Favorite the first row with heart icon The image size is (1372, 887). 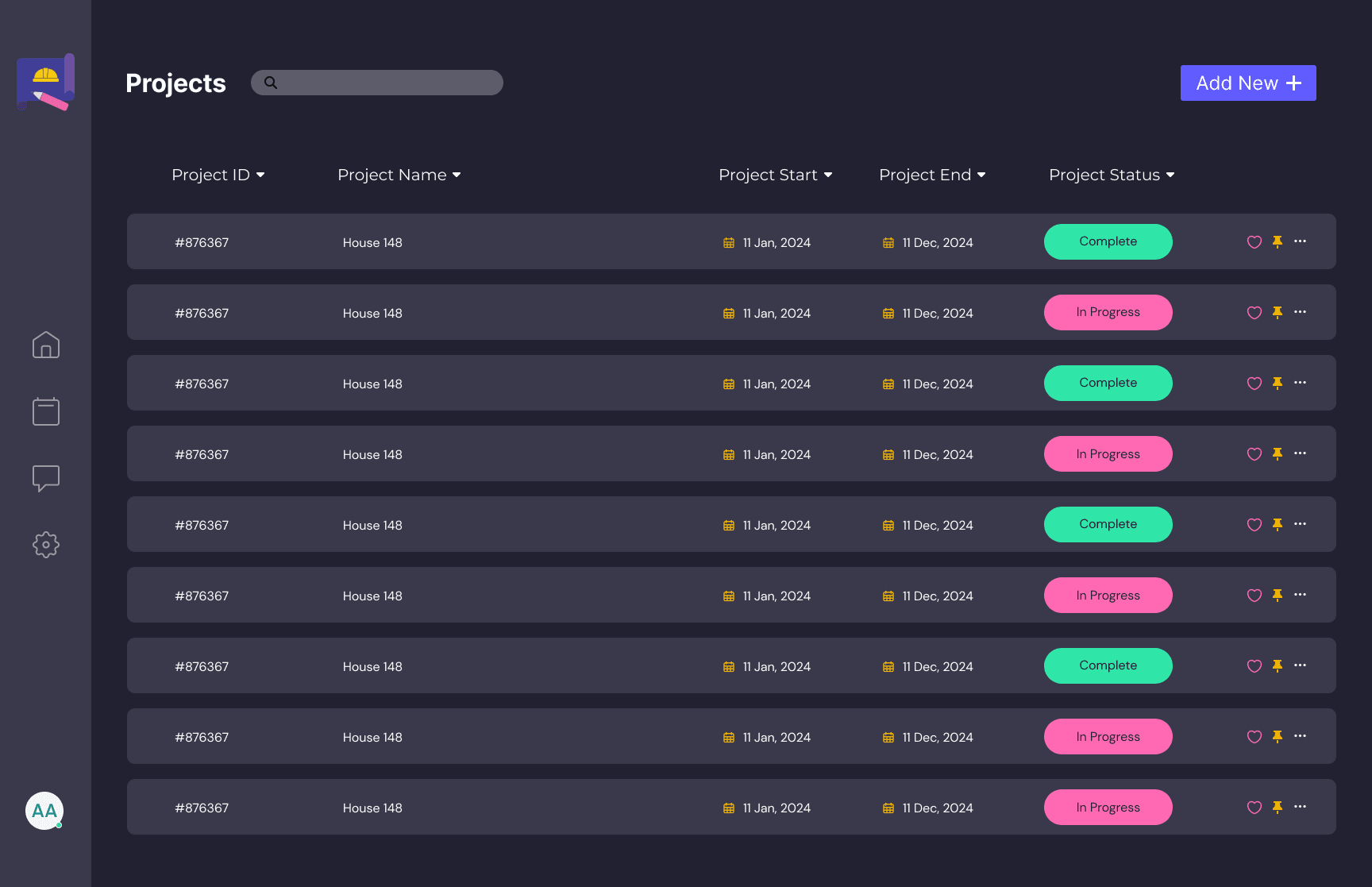click(1254, 242)
